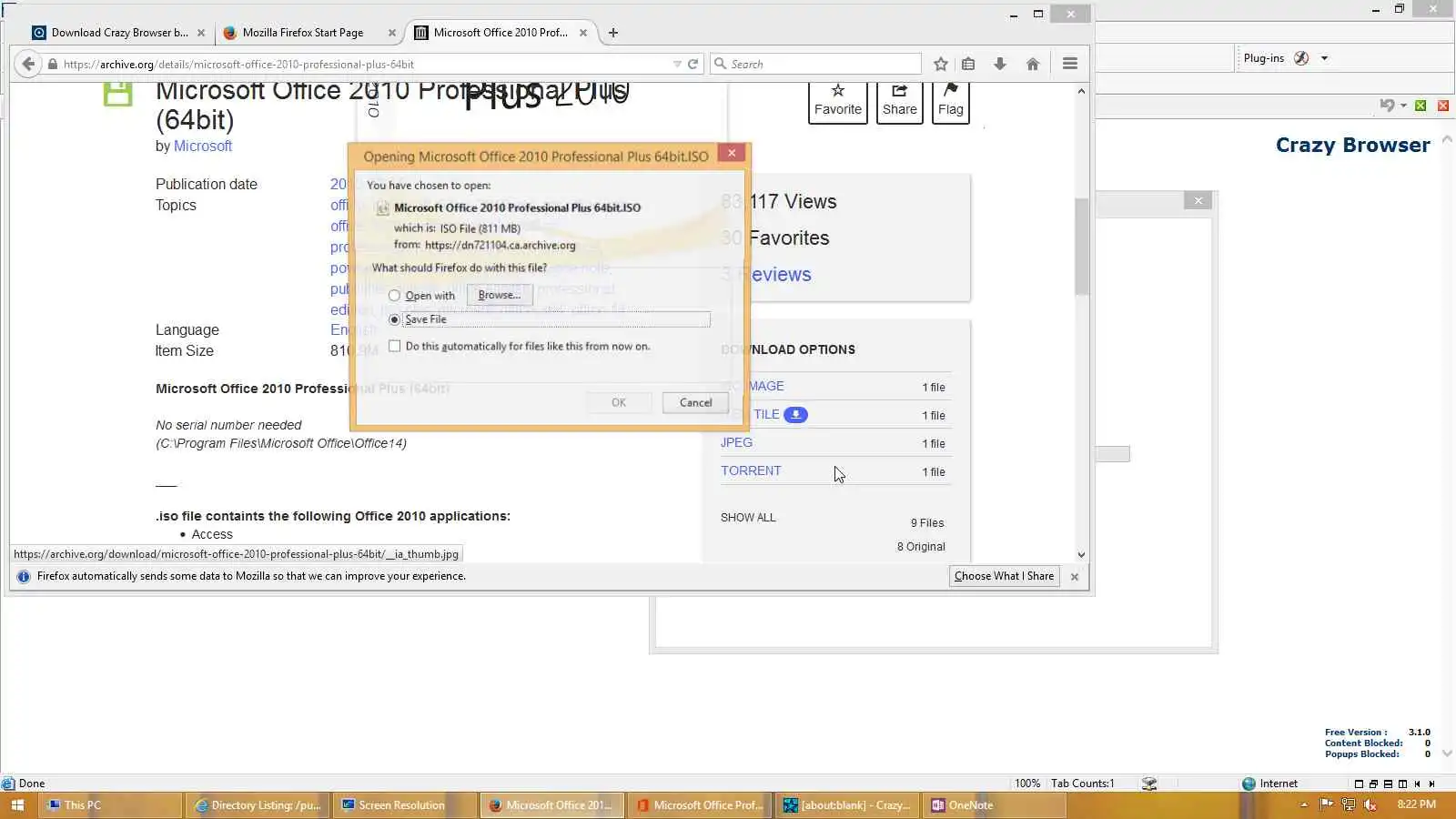The height and width of the screenshot is (819, 1456).
Task: Dismiss the Firefox data notification bar
Action: tap(1075, 577)
